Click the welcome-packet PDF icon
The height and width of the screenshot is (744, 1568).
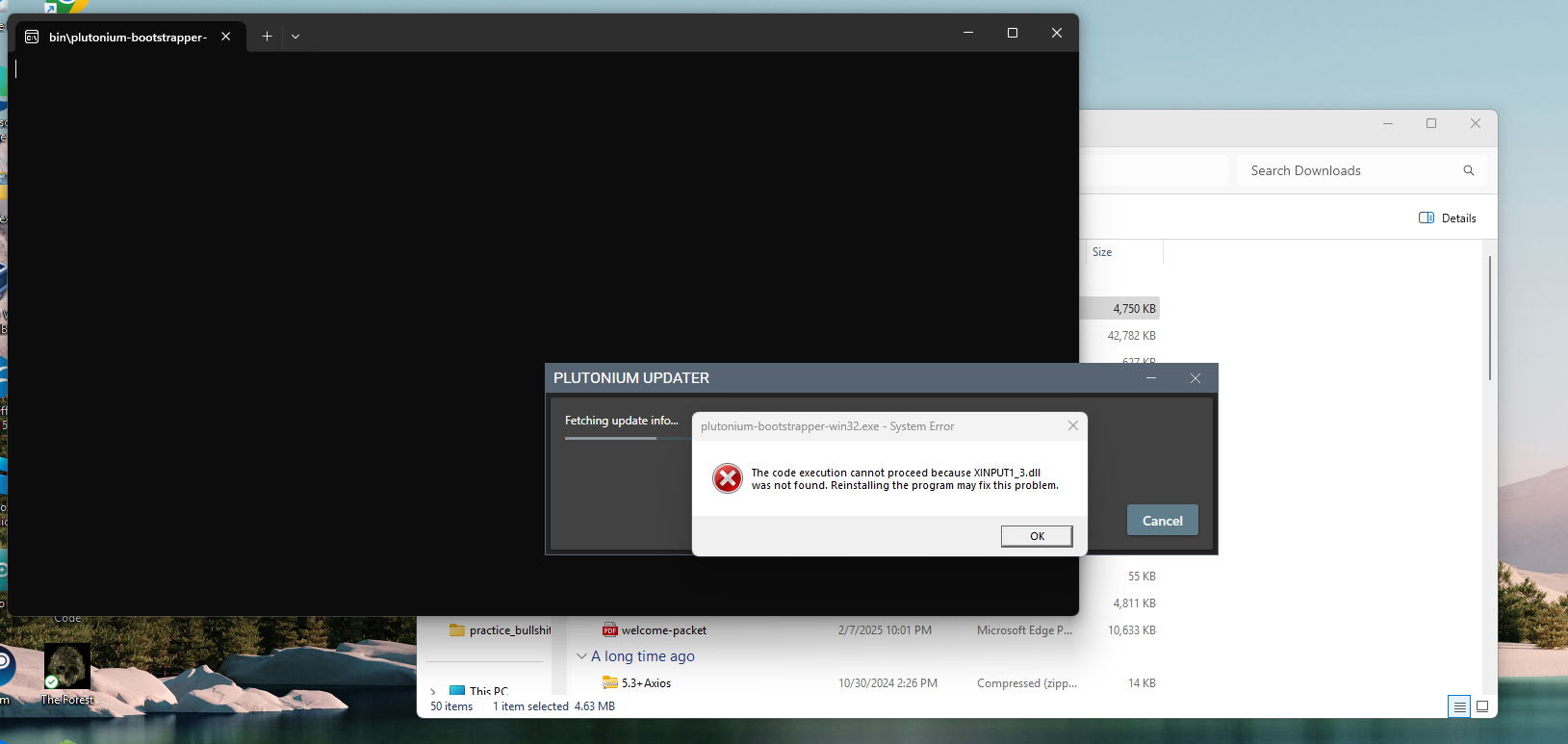tap(609, 630)
